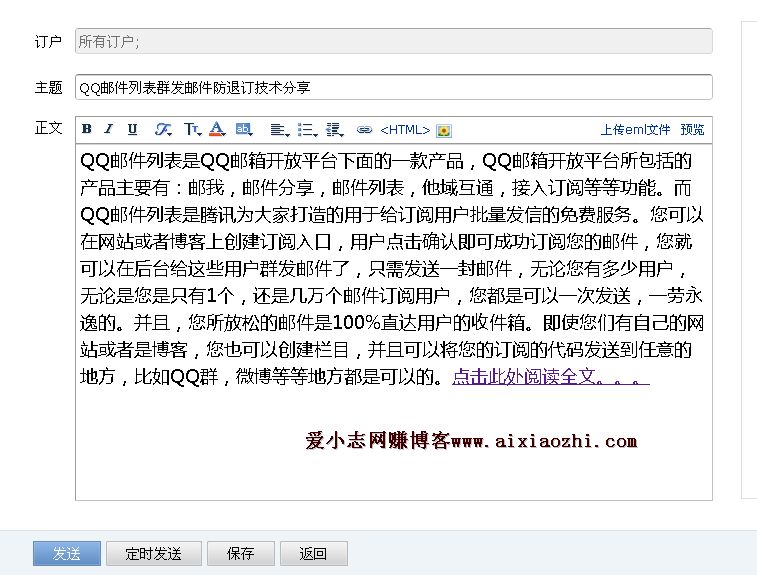Screen dimensions: 757x575
Task: Insert a hyperlink with the chain icon
Action: click(x=364, y=129)
